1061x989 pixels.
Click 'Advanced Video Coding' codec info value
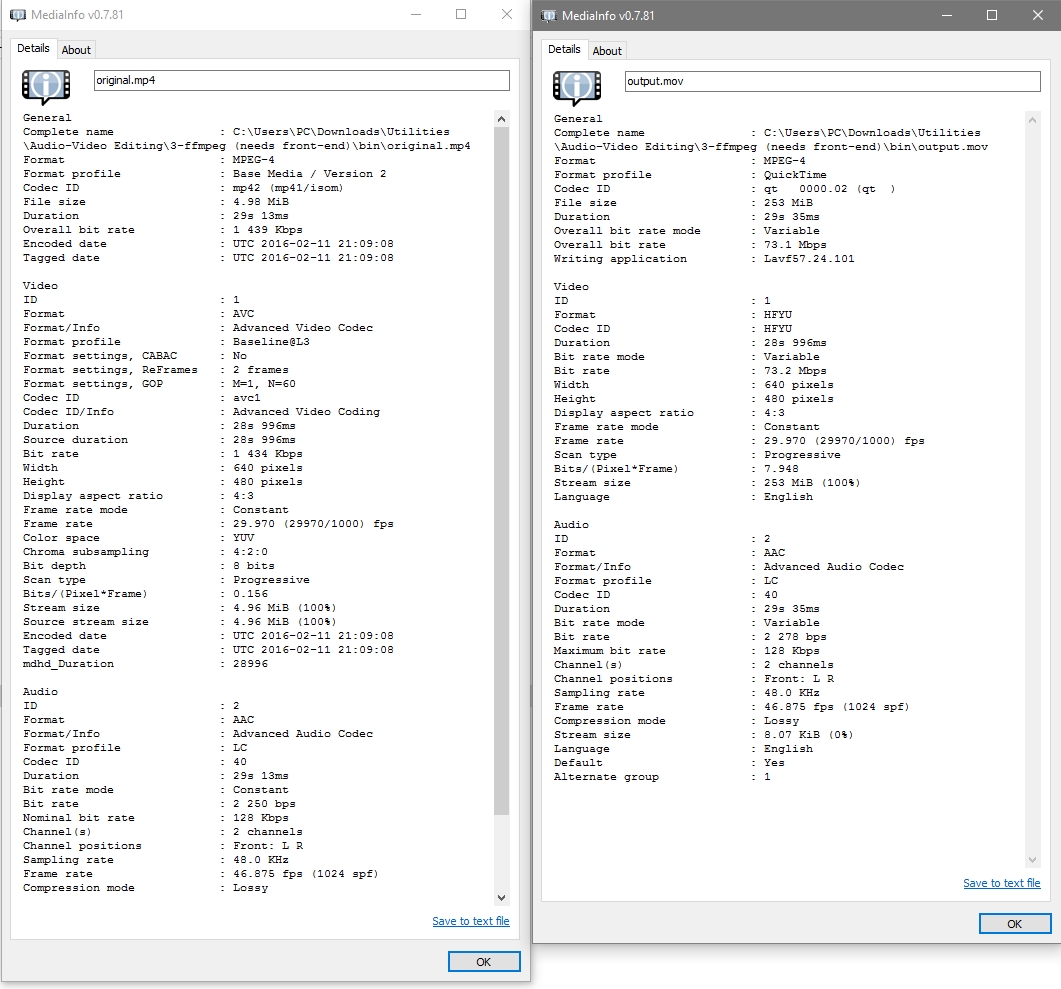point(307,411)
